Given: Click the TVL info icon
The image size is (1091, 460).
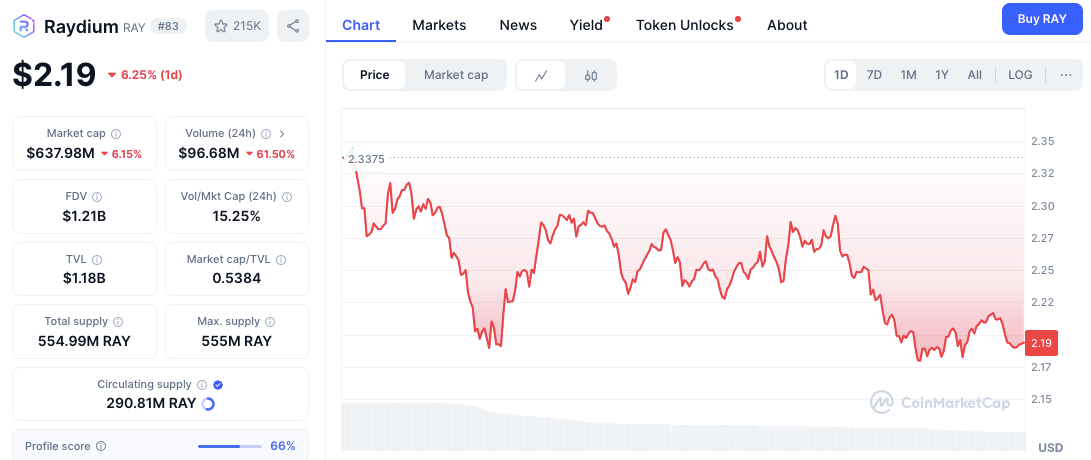Looking at the screenshot, I should tap(97, 260).
